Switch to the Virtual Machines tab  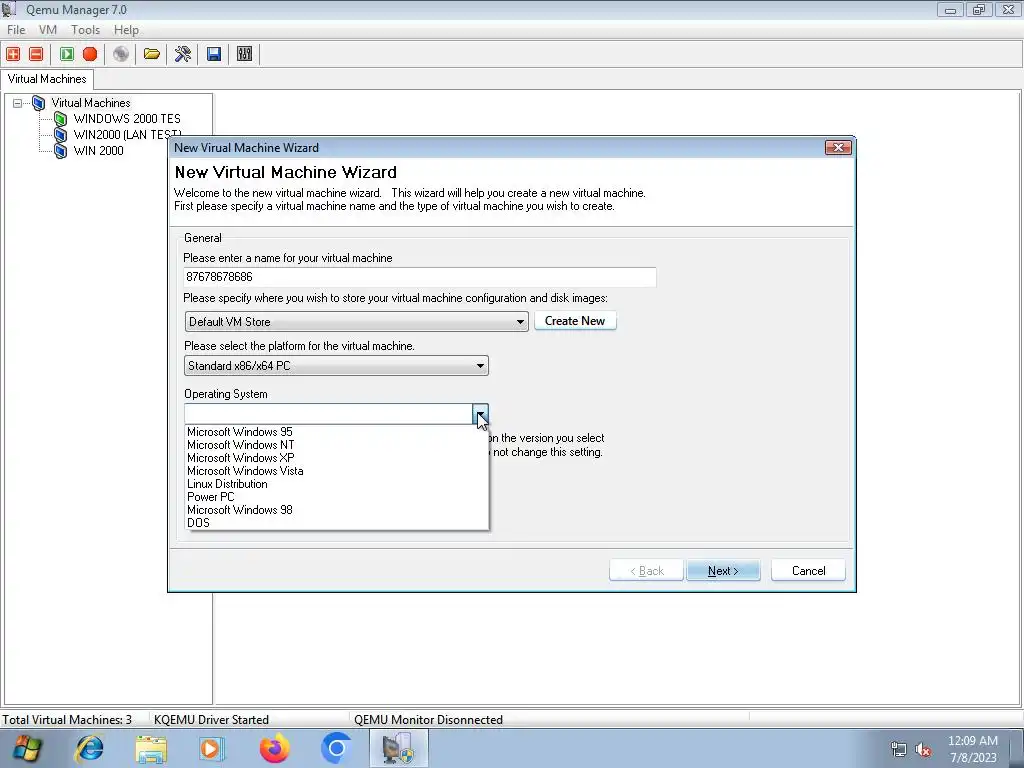pyautogui.click(x=47, y=79)
